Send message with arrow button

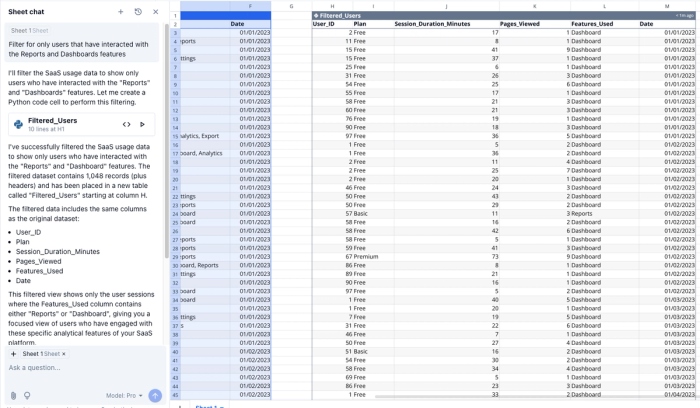tap(155, 396)
